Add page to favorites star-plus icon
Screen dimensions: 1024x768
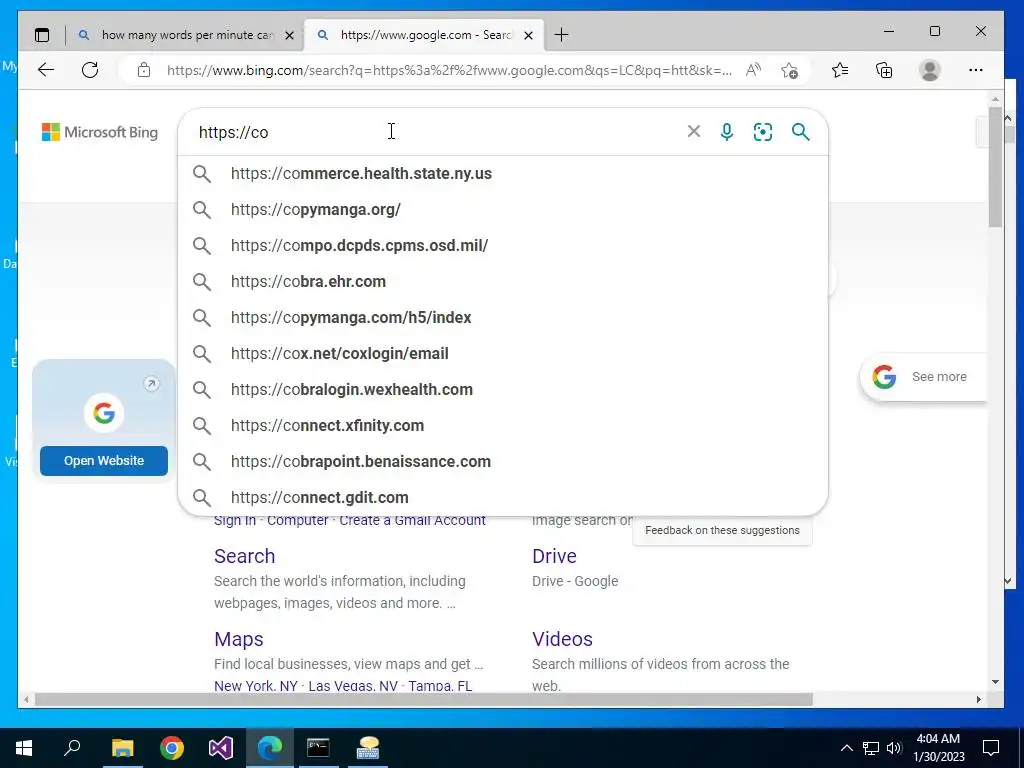click(x=790, y=70)
